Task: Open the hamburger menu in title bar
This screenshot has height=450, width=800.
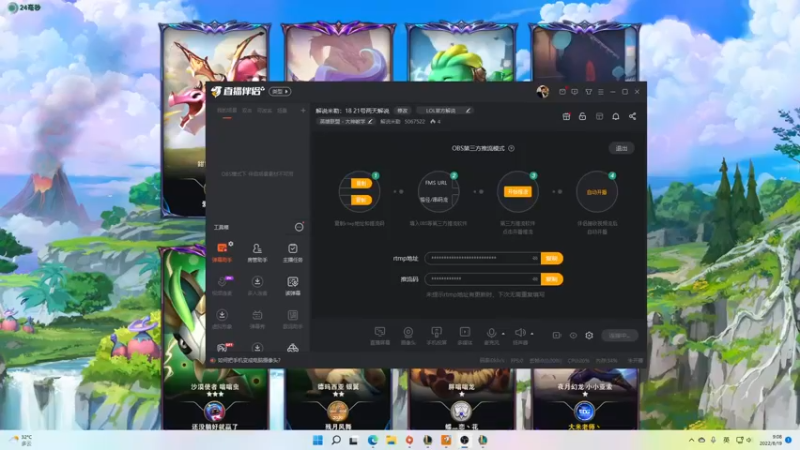Action: pyautogui.click(x=601, y=92)
